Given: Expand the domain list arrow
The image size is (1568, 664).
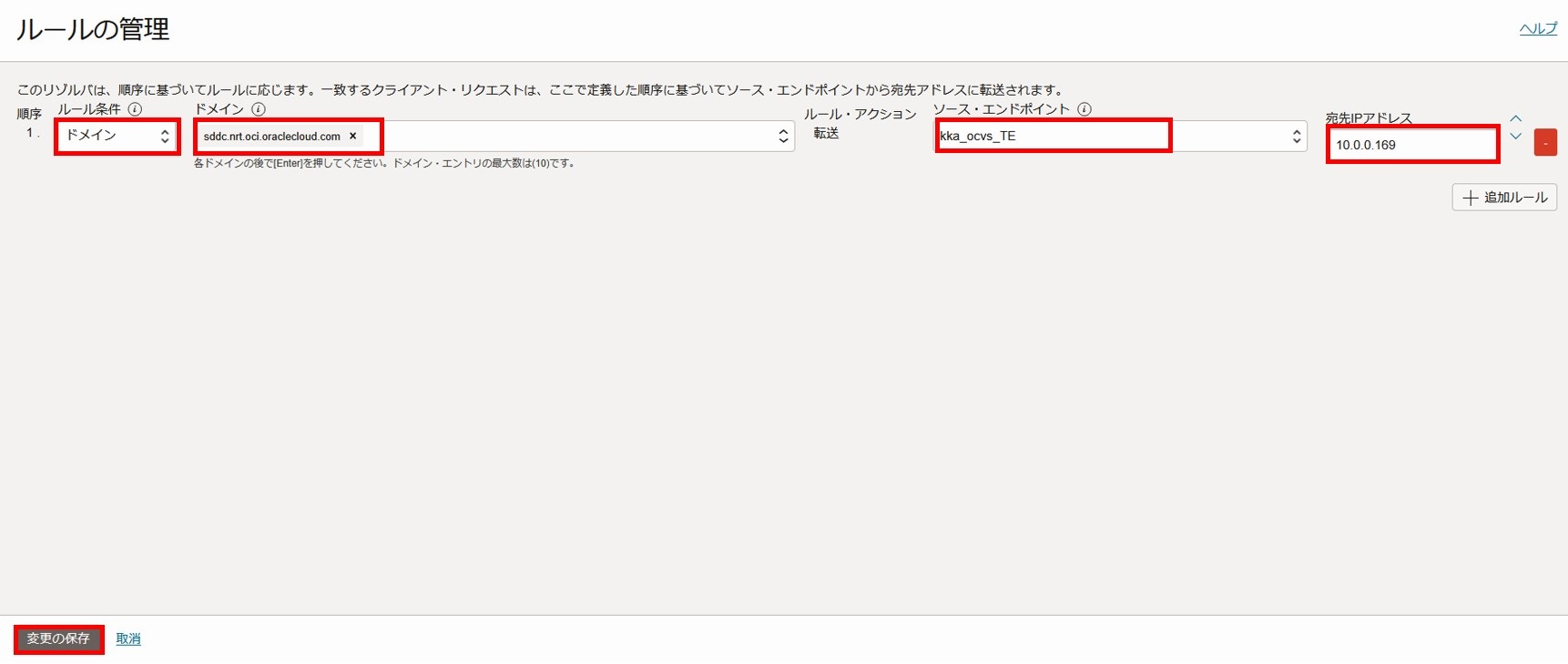Looking at the screenshot, I should click(x=783, y=137).
